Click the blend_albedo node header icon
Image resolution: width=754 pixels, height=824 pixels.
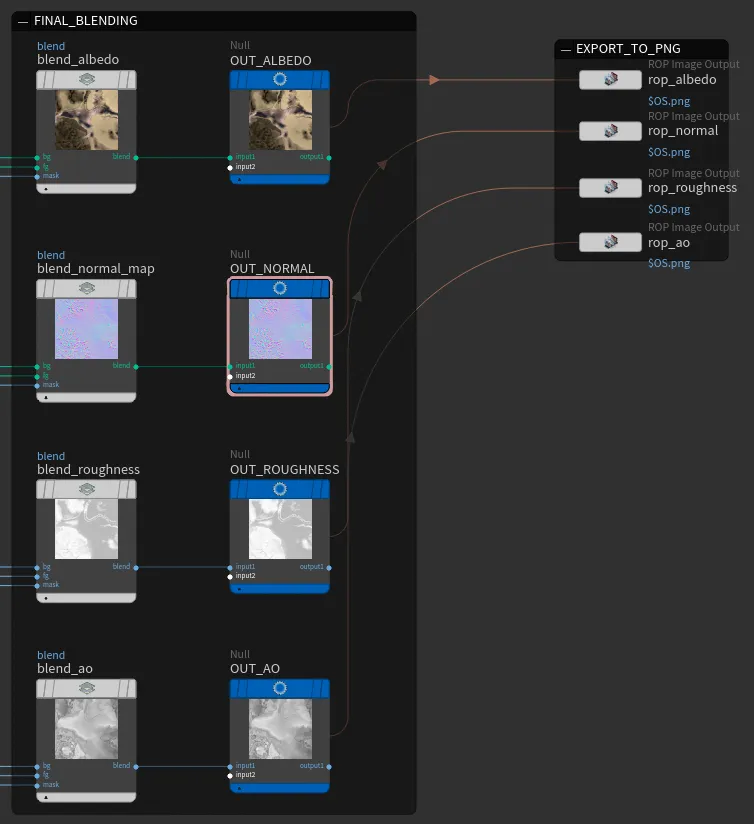[87, 79]
